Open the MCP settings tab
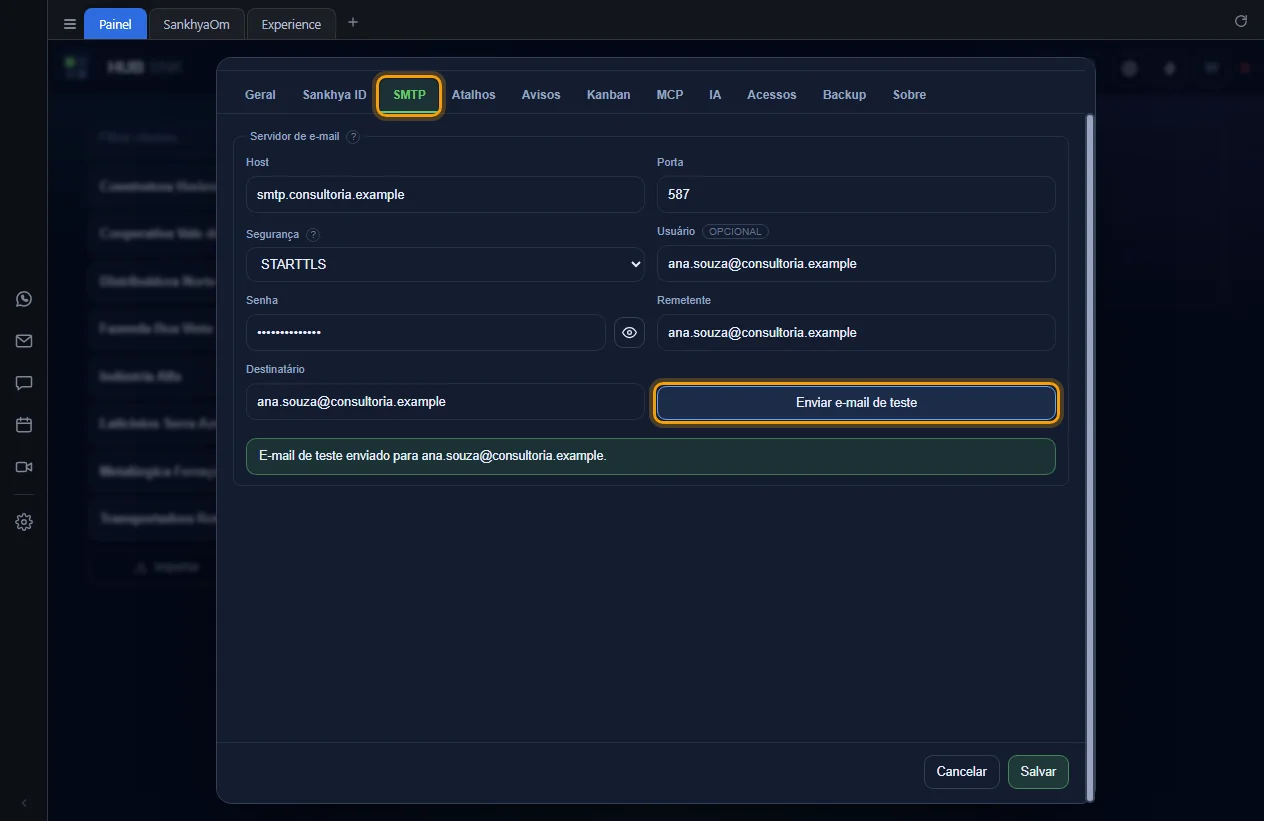This screenshot has height=821, width=1264. [670, 95]
